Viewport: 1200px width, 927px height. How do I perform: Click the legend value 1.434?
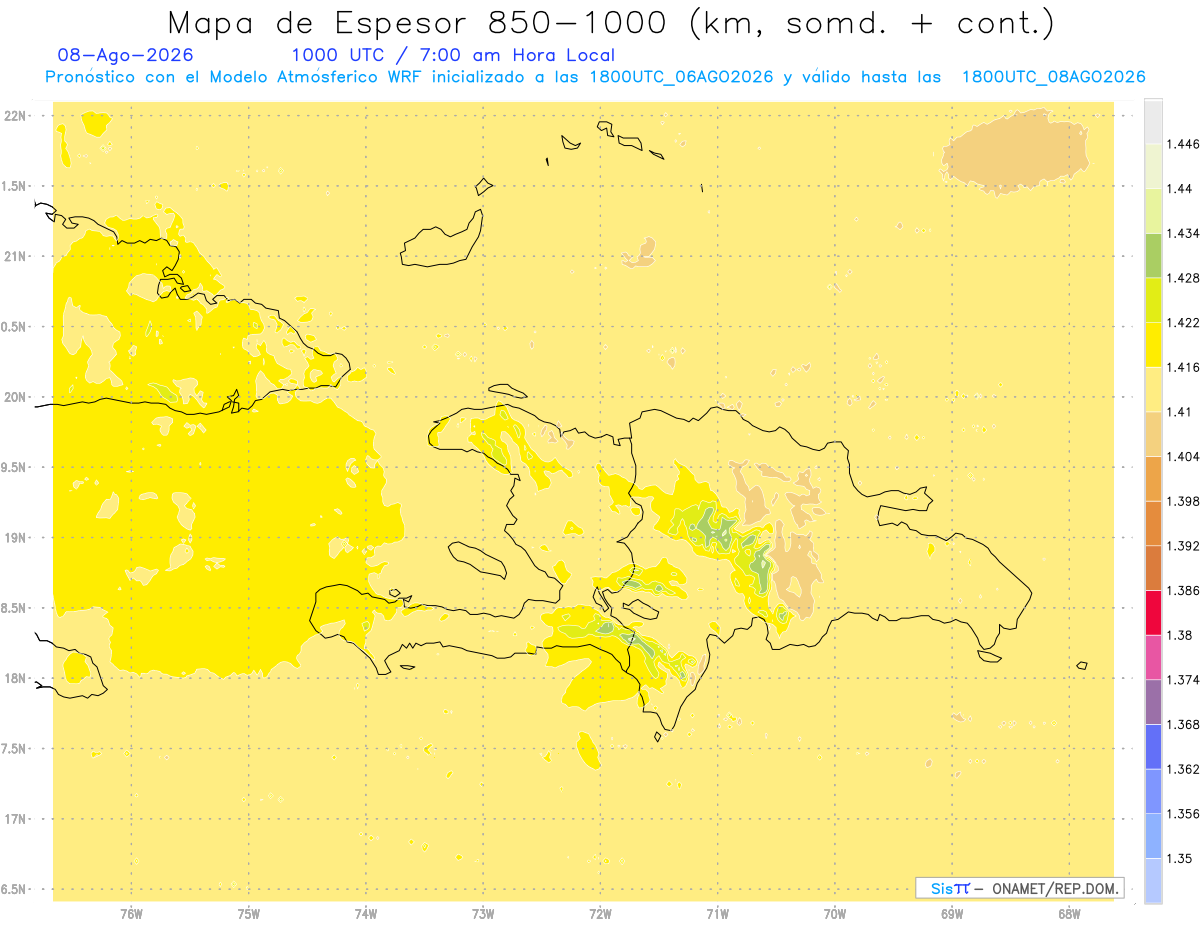(x=1182, y=233)
